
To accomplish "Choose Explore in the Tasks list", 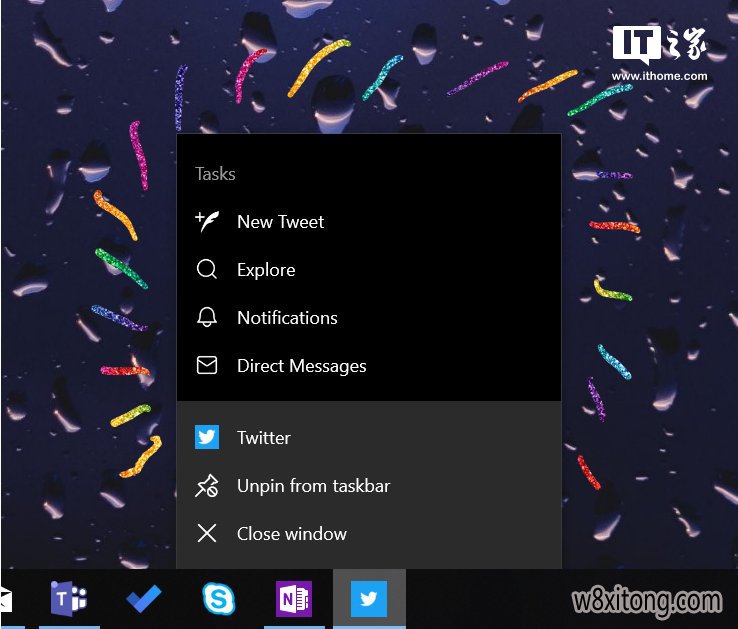I will 369,270.
